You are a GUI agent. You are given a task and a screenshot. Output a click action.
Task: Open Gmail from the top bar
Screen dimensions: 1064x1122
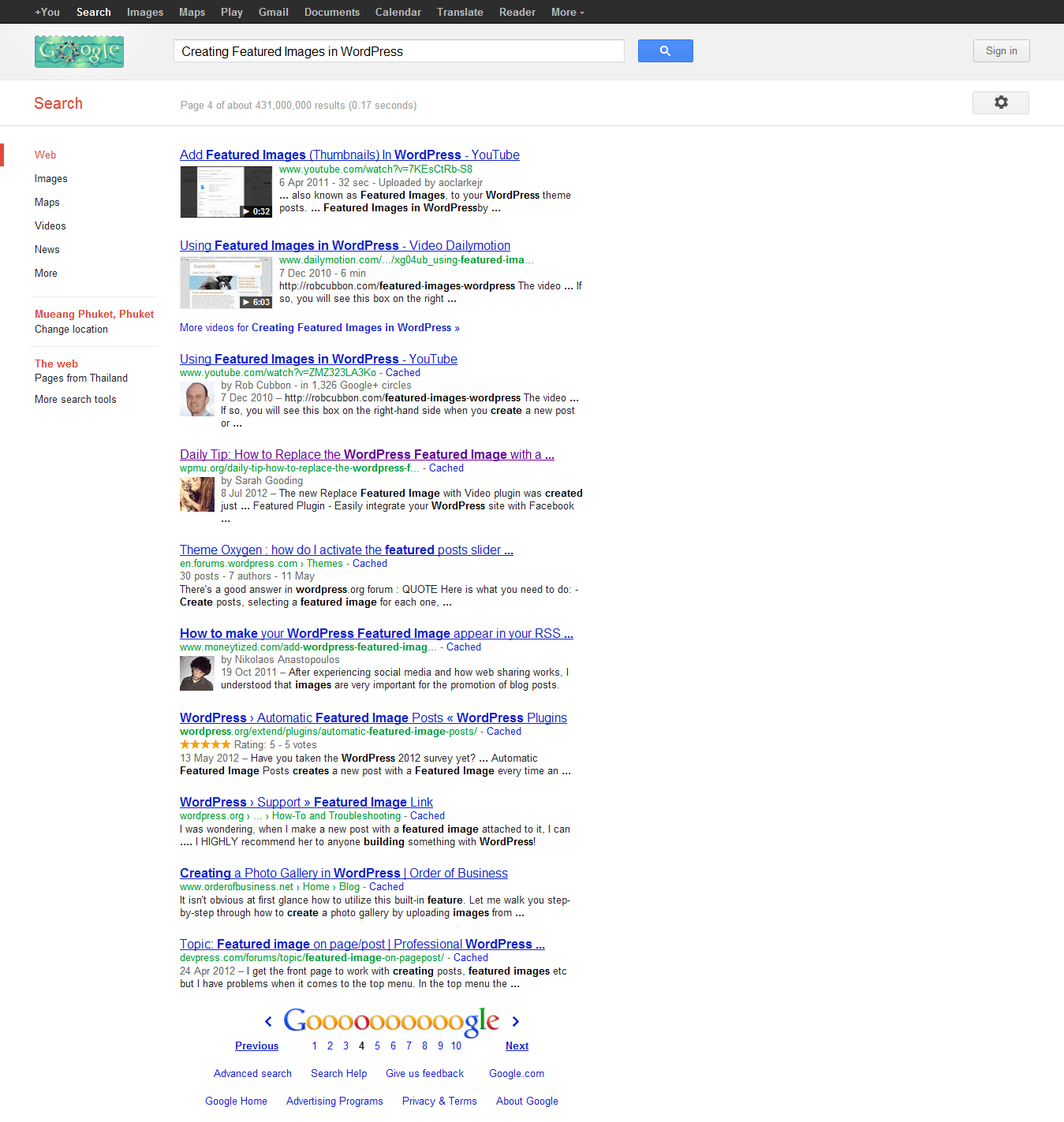274,12
